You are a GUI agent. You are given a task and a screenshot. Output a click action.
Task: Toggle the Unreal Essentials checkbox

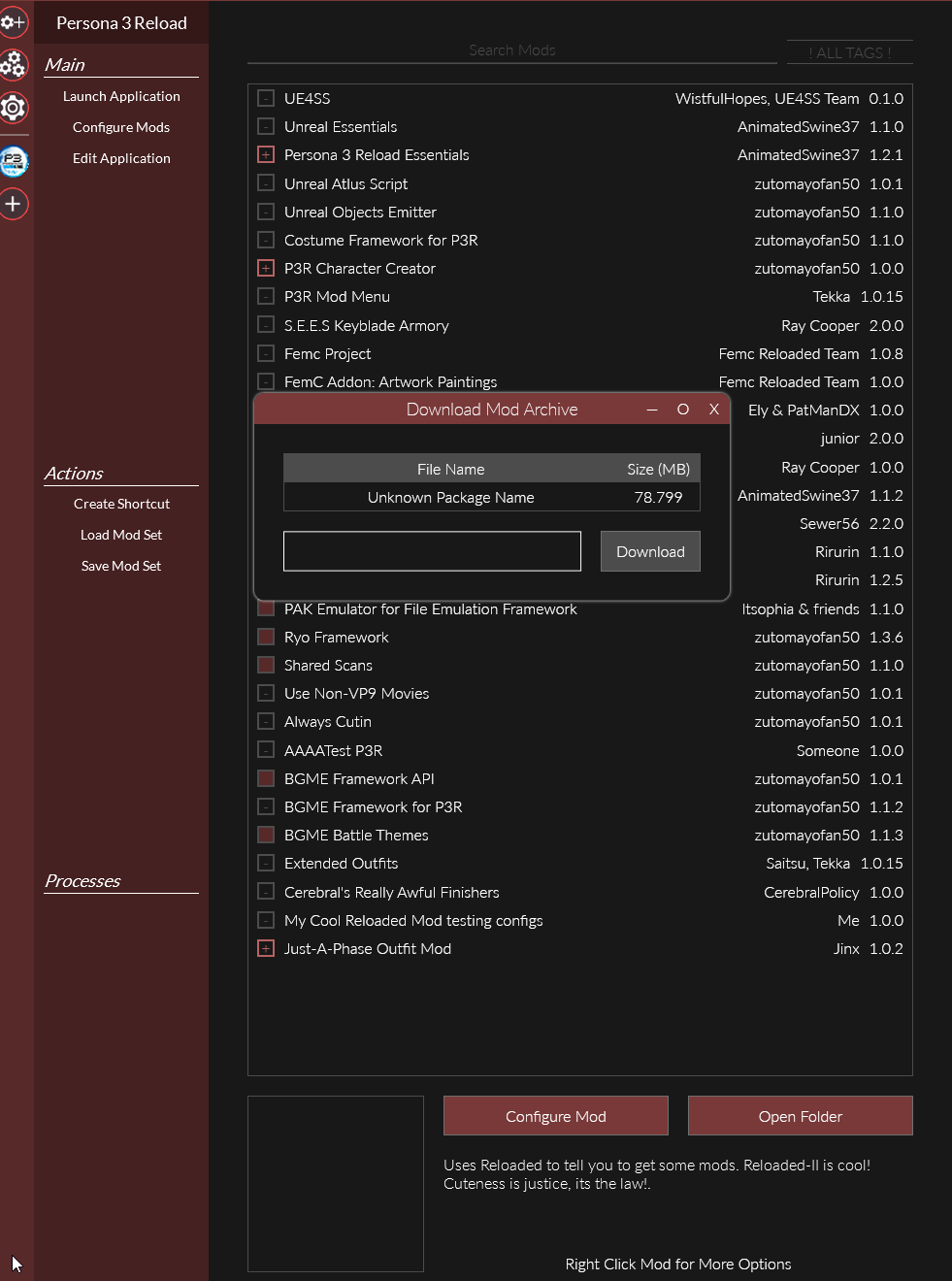266,126
